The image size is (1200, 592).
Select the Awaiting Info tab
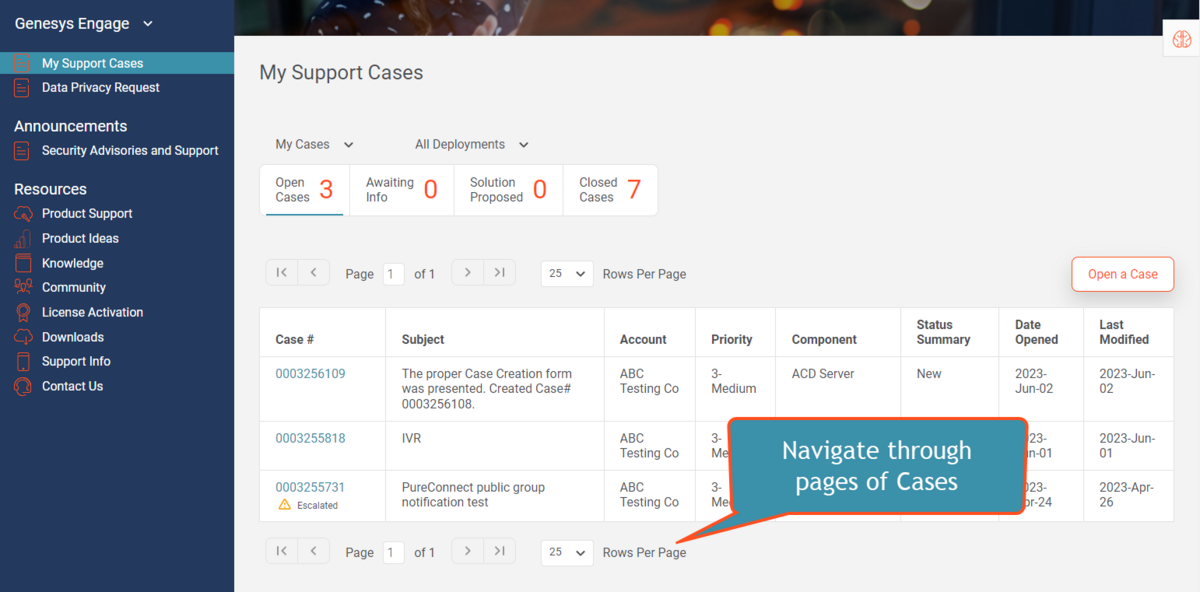click(401, 190)
